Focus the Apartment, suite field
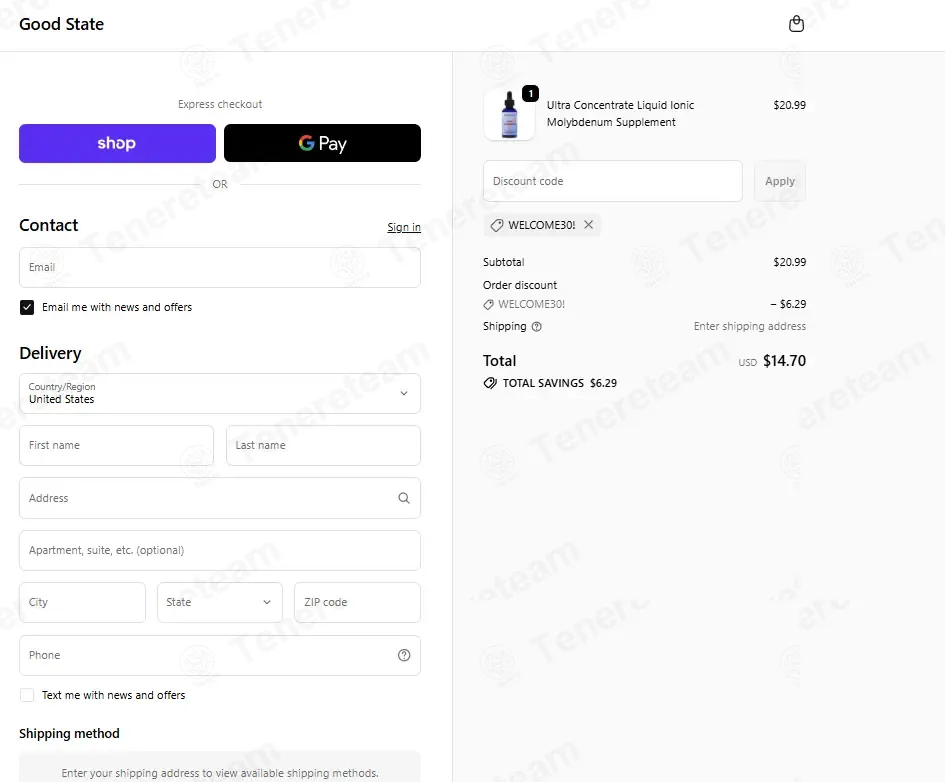This screenshot has width=945, height=782. click(x=220, y=551)
